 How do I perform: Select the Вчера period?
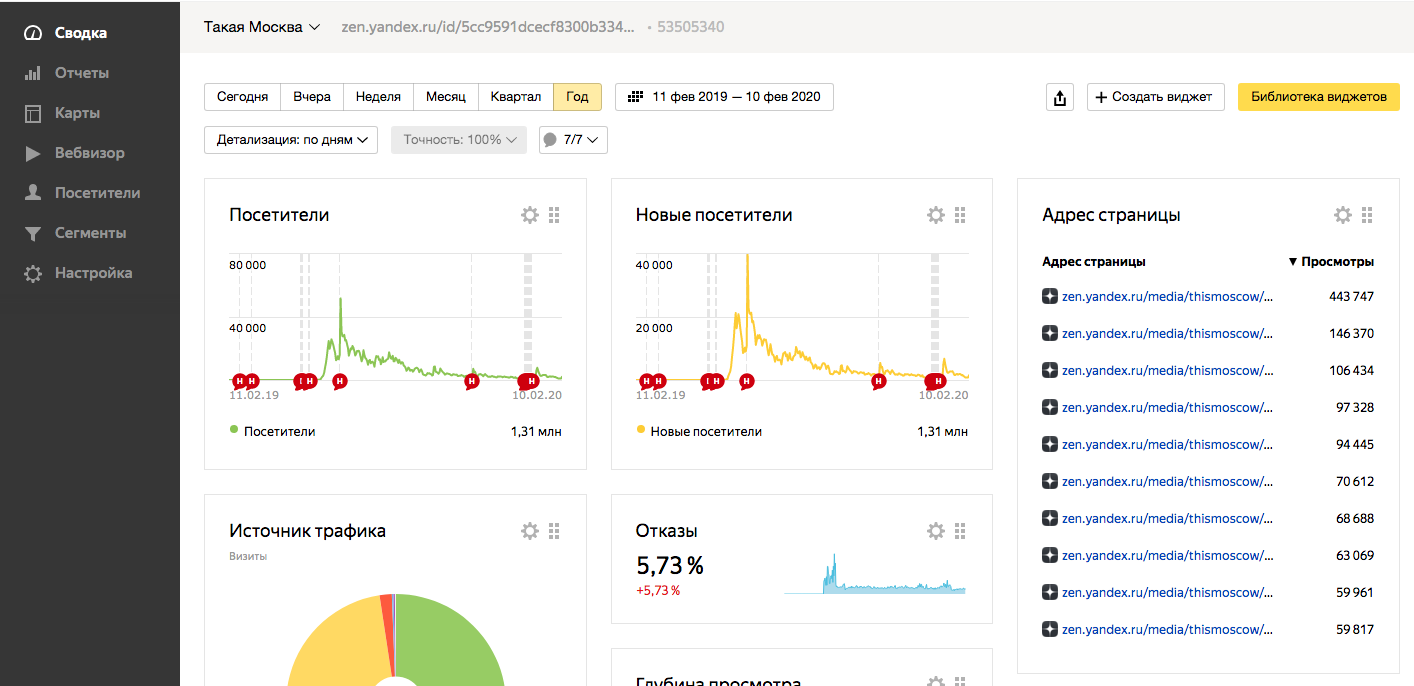(312, 97)
